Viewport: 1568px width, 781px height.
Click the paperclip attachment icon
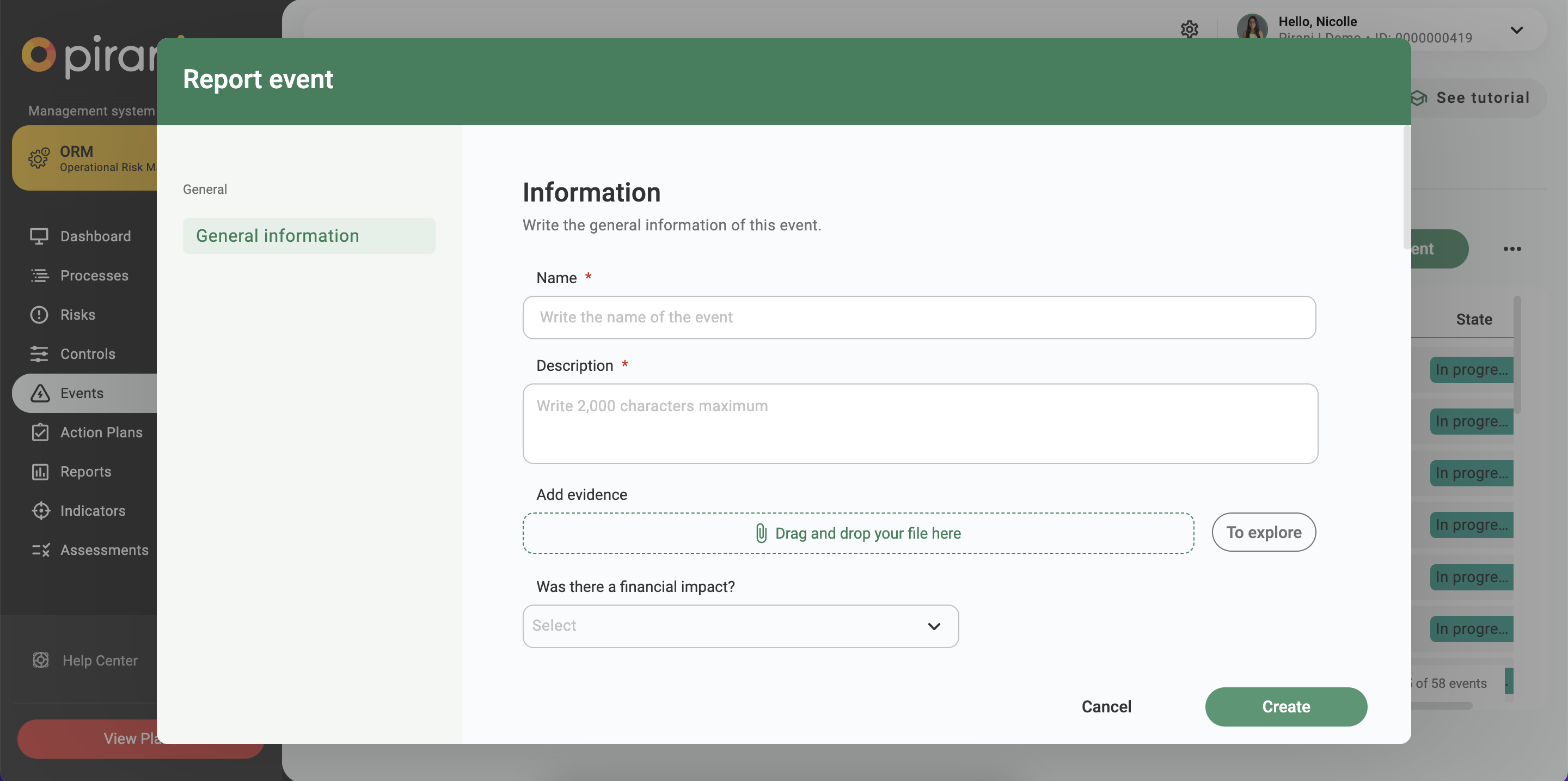tap(761, 533)
